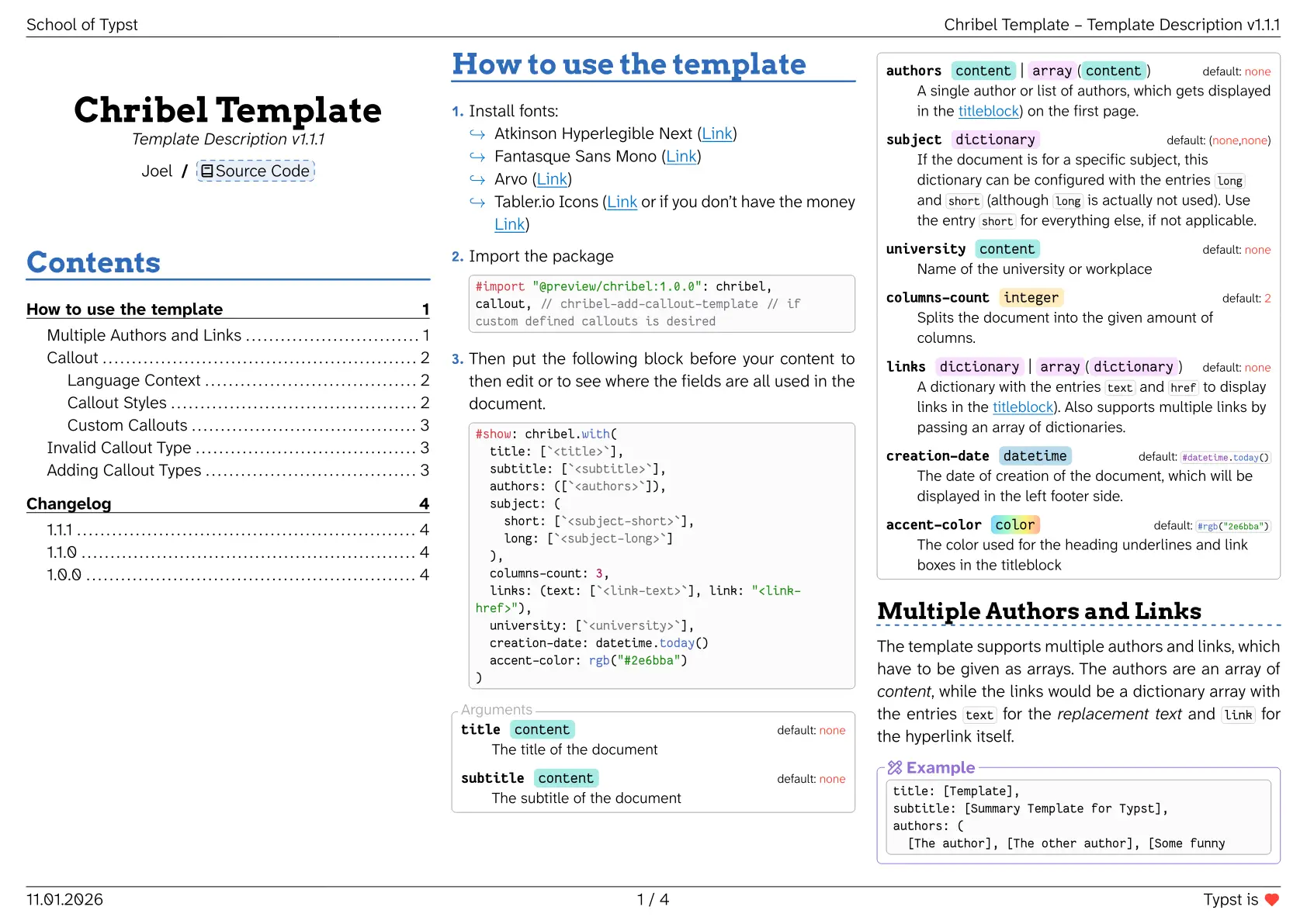This screenshot has width=1307, height=924.
Task: Click the arrow bullet before Atkinson Hyperlegible Next
Action: [477, 135]
